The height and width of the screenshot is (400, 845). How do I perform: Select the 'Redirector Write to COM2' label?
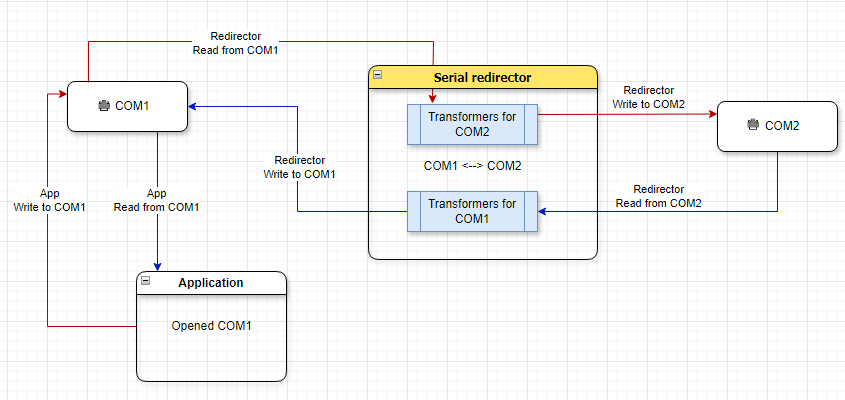click(648, 98)
